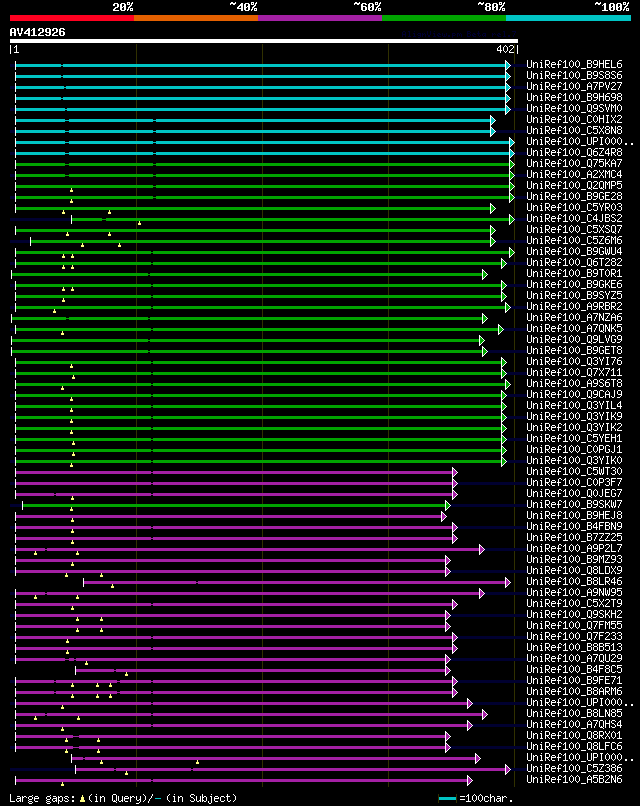The width and height of the screenshot is (640, 806).
Task: Click arrowhead ending UniRef100_A9P2L7 alignment
Action: point(481,549)
